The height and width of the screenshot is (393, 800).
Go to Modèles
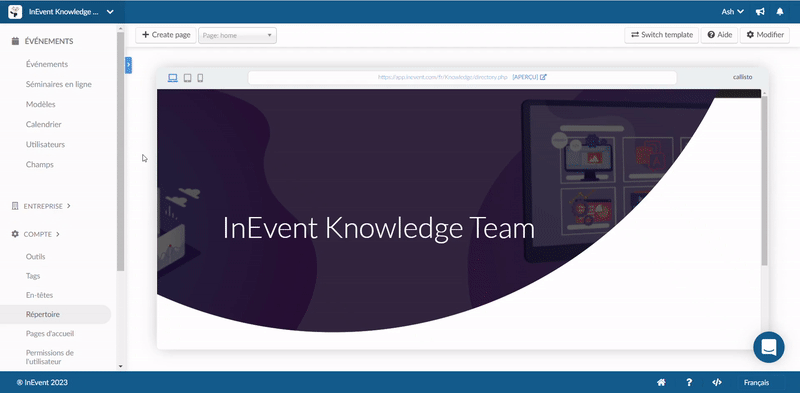tap(40, 104)
